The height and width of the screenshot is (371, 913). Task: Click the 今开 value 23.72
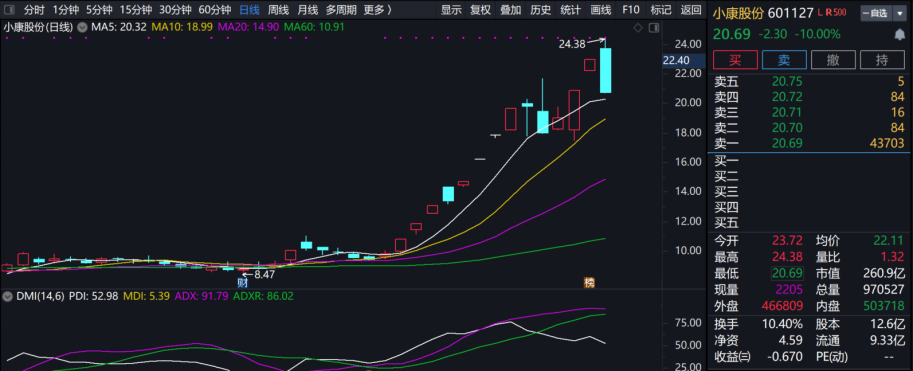pyautogui.click(x=787, y=241)
